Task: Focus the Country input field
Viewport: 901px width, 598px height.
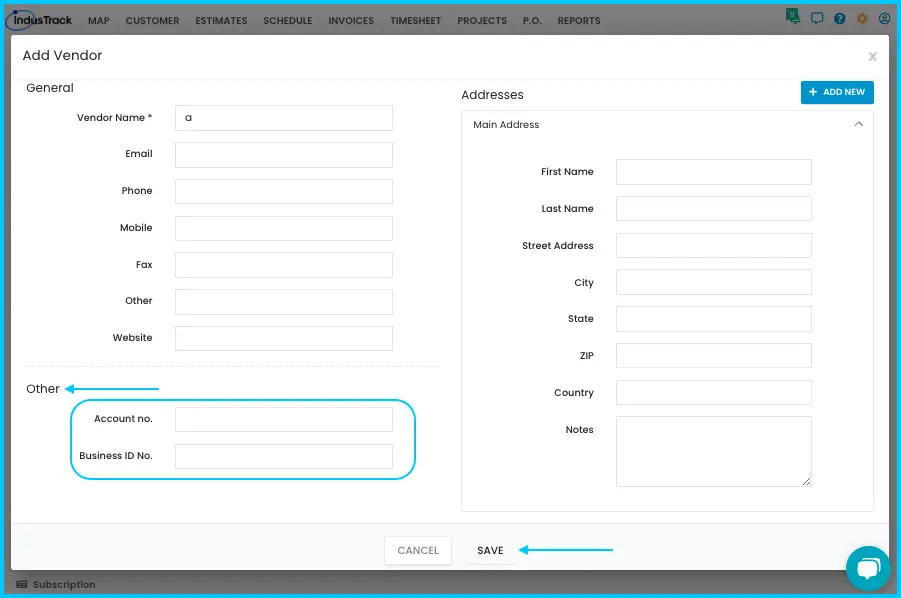Action: pos(714,392)
